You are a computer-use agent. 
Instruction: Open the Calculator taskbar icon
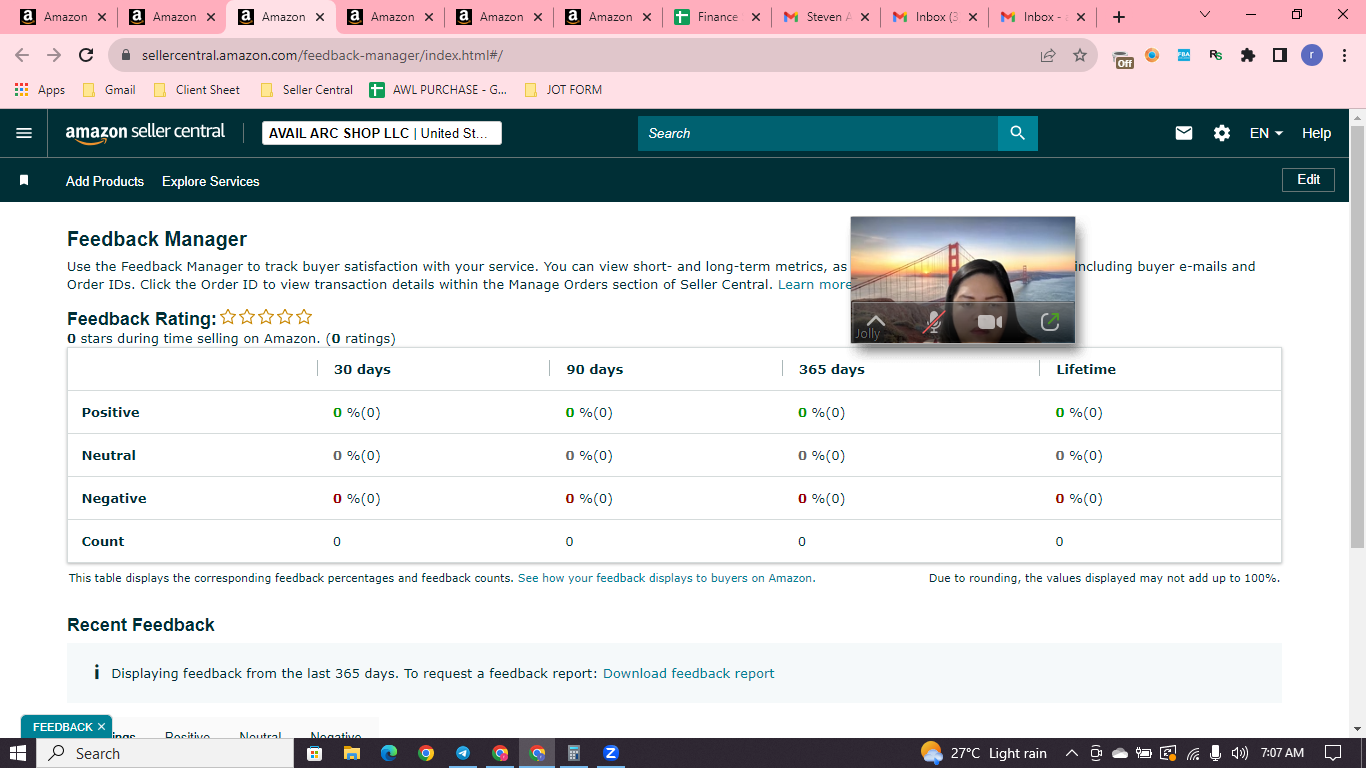[574, 753]
